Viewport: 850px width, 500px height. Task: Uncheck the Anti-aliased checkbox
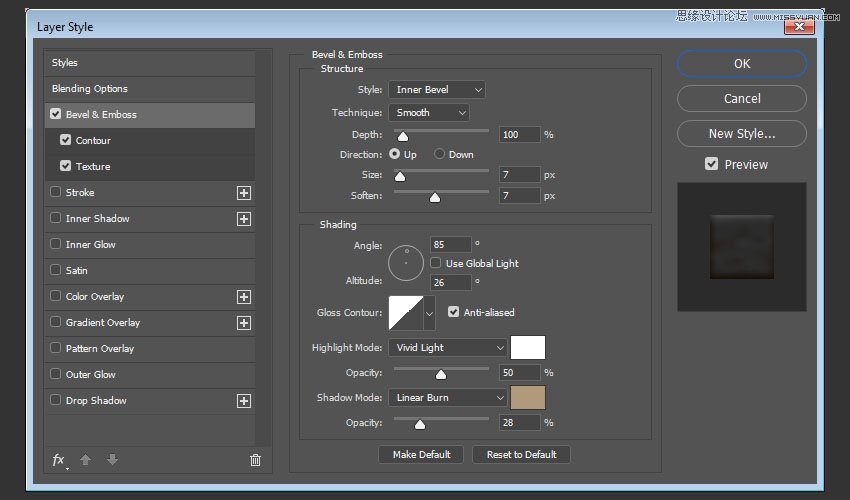click(454, 312)
